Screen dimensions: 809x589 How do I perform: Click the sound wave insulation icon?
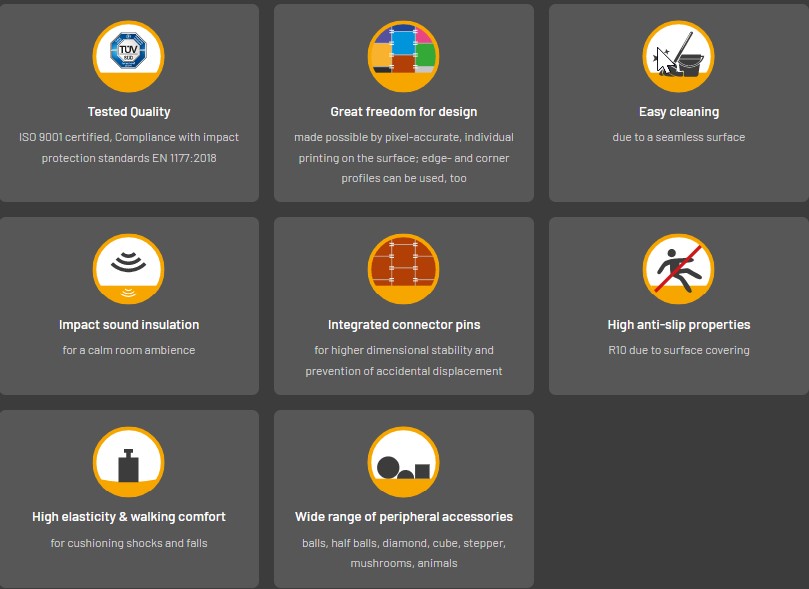[x=128, y=269]
